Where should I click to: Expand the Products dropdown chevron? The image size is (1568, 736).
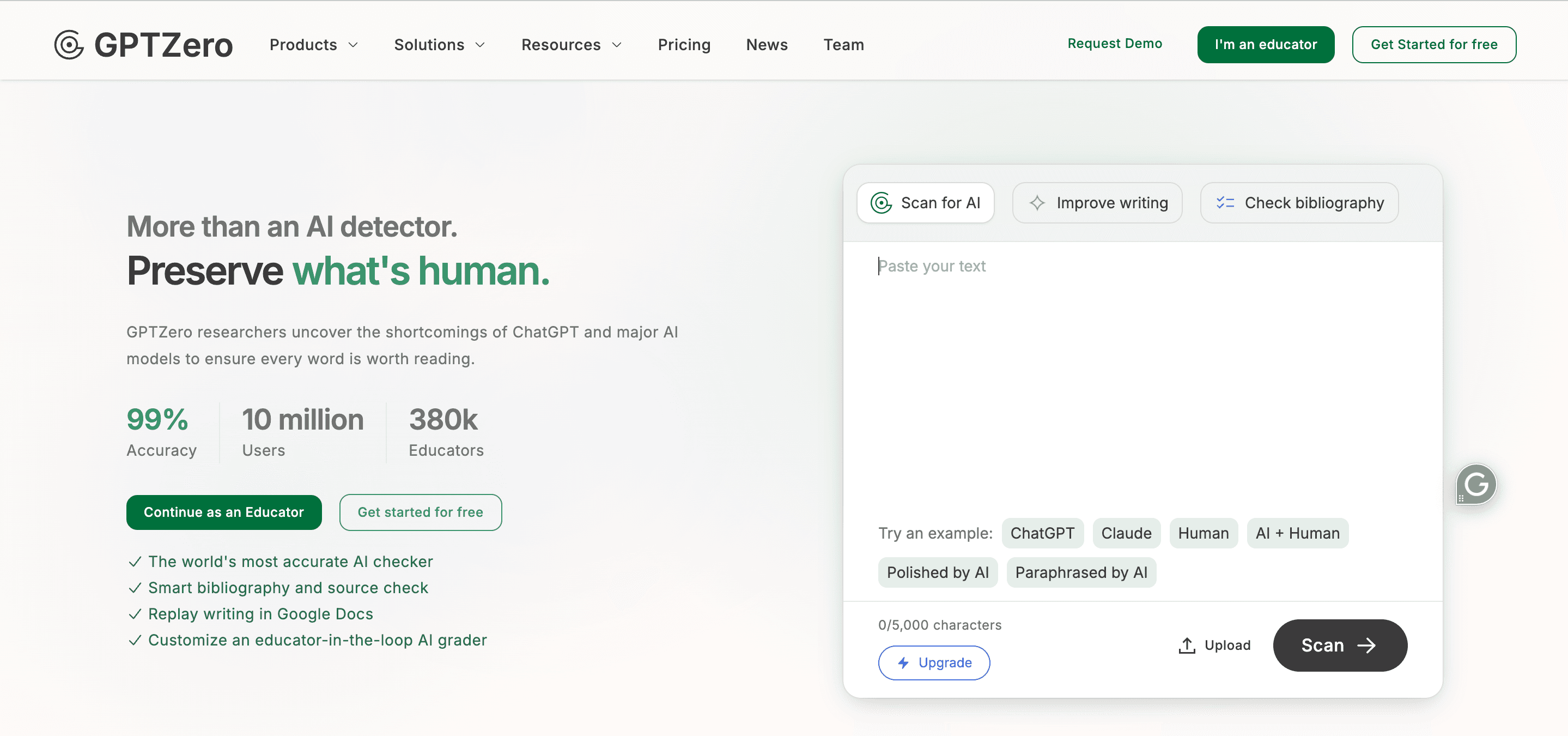(353, 45)
